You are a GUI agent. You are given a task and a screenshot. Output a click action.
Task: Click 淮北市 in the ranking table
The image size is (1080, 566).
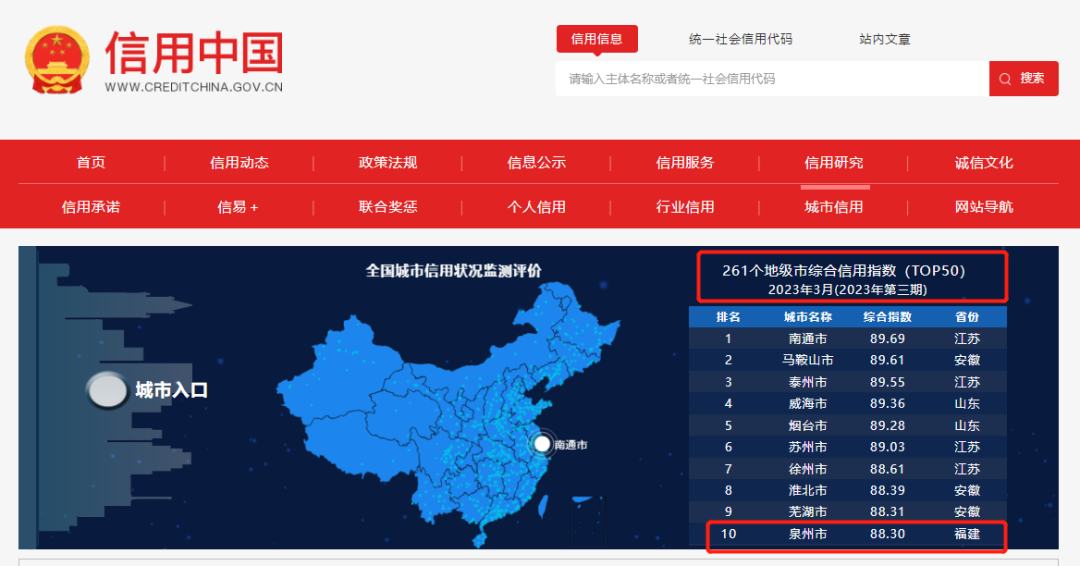point(808,490)
